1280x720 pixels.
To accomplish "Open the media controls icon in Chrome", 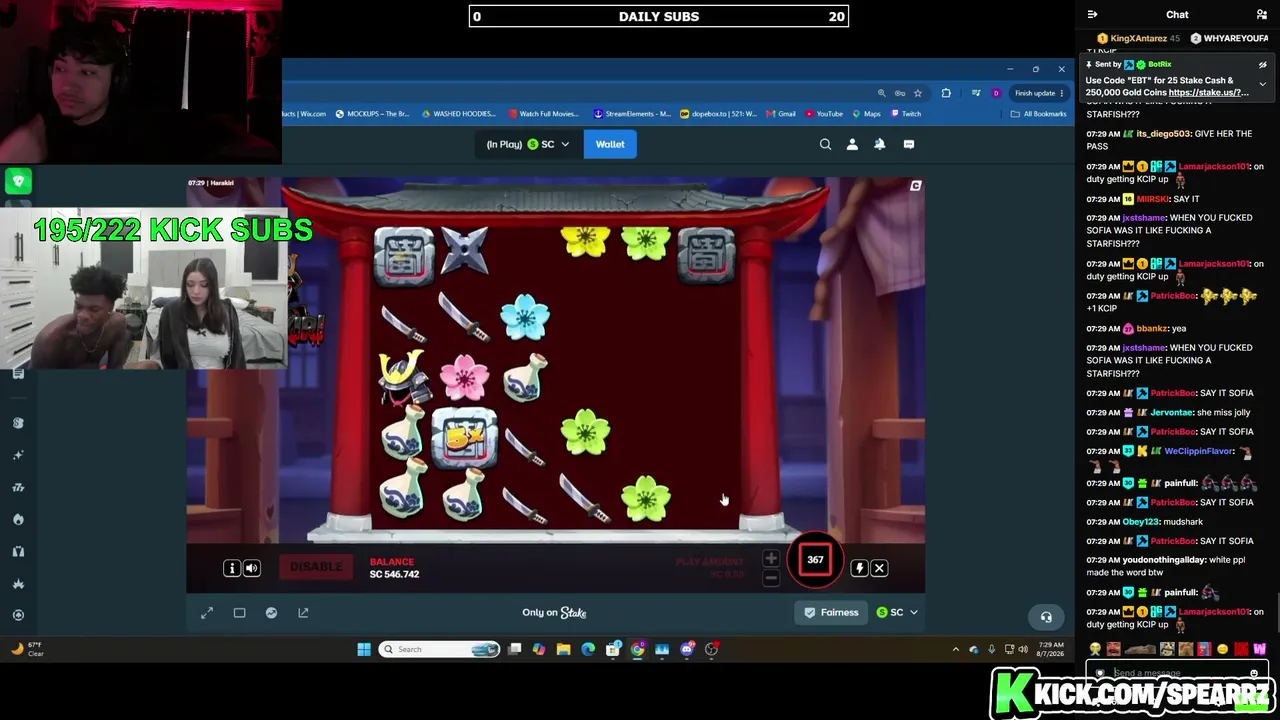I will (976, 93).
